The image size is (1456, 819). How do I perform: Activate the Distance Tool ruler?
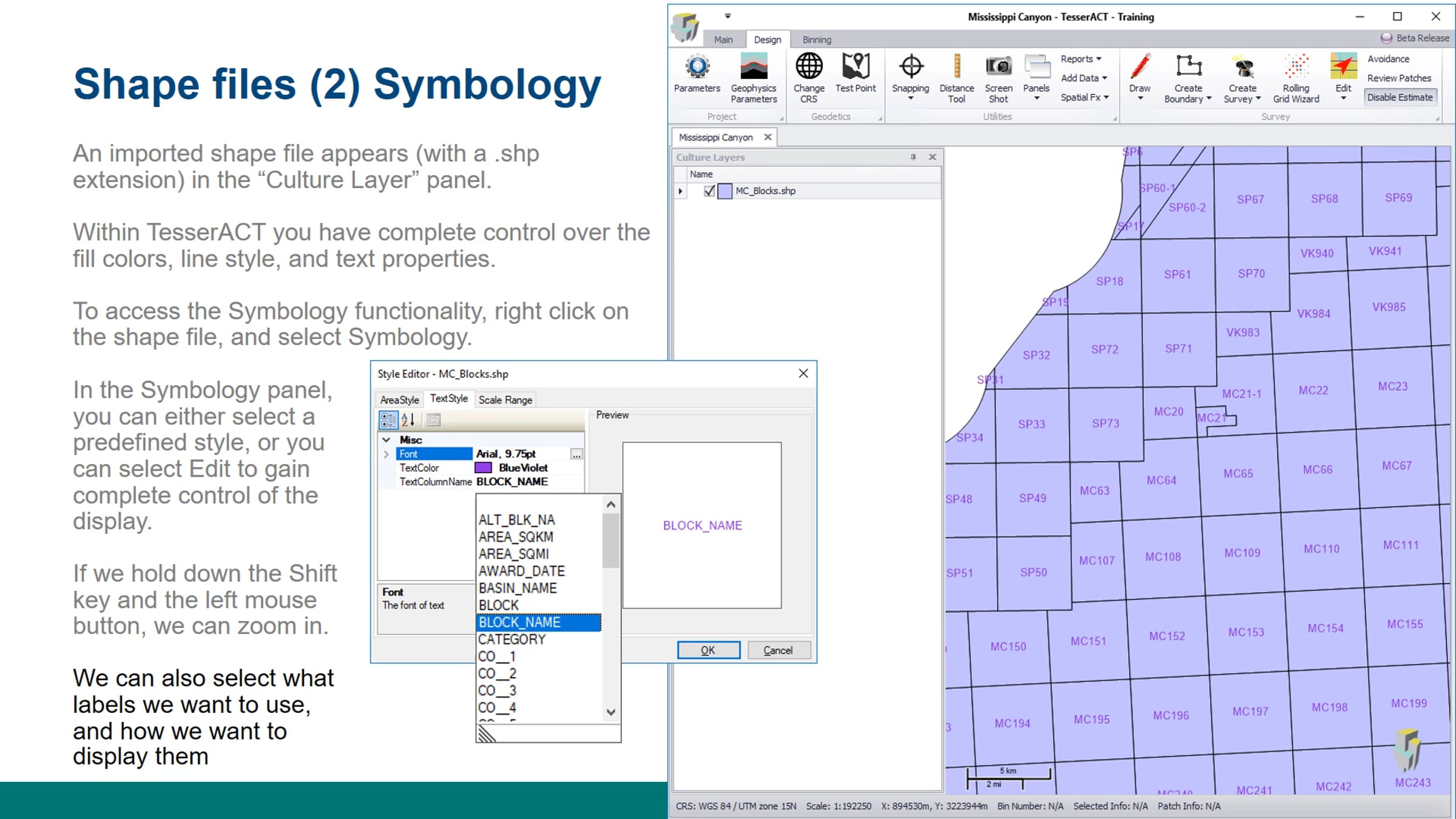(x=957, y=67)
